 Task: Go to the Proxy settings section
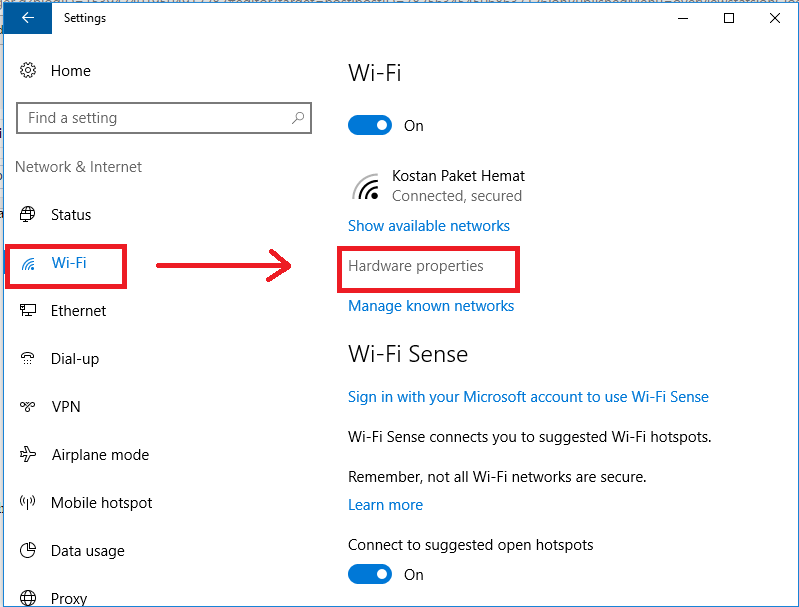68,598
